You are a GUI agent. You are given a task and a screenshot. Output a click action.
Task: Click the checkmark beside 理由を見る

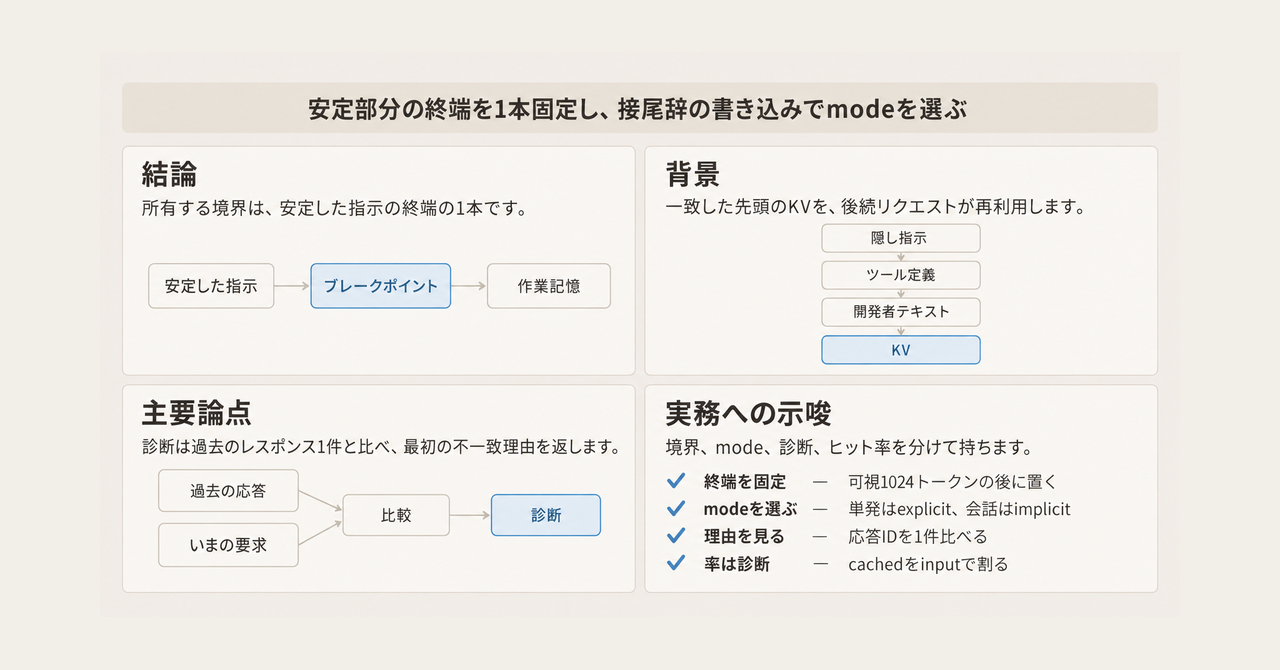tap(676, 536)
